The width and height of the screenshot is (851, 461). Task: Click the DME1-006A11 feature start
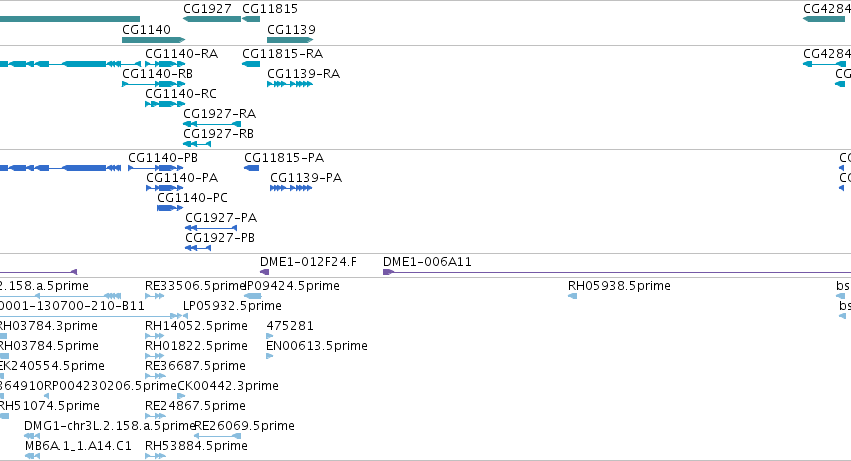pos(388,272)
